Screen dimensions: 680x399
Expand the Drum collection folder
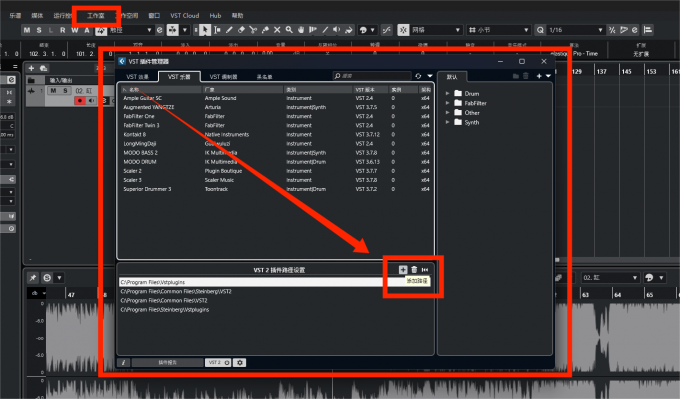448,93
